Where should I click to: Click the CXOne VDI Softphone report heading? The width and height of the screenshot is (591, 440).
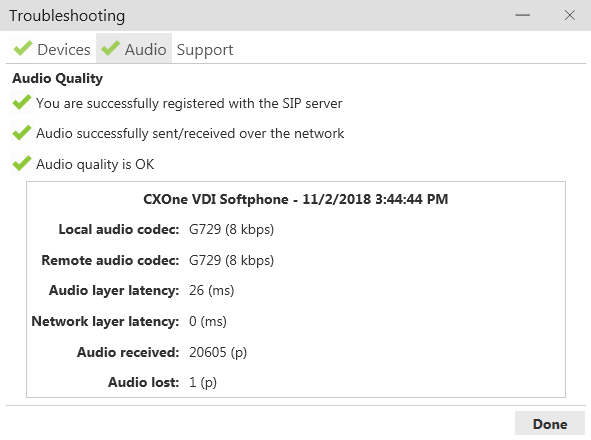click(296, 199)
